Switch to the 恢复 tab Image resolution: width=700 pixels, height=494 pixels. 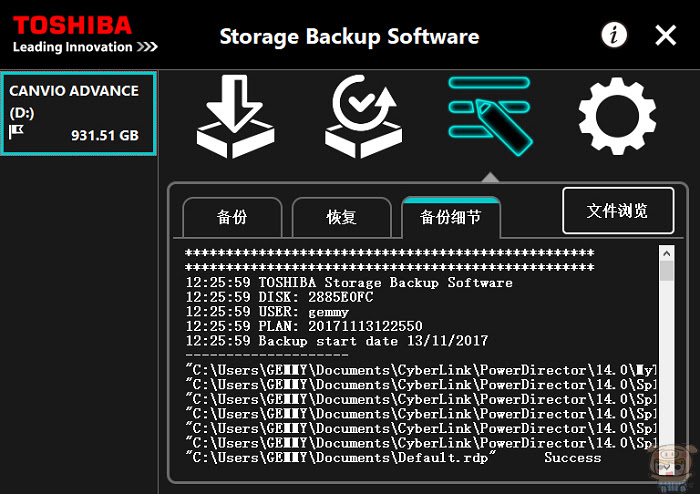click(342, 217)
